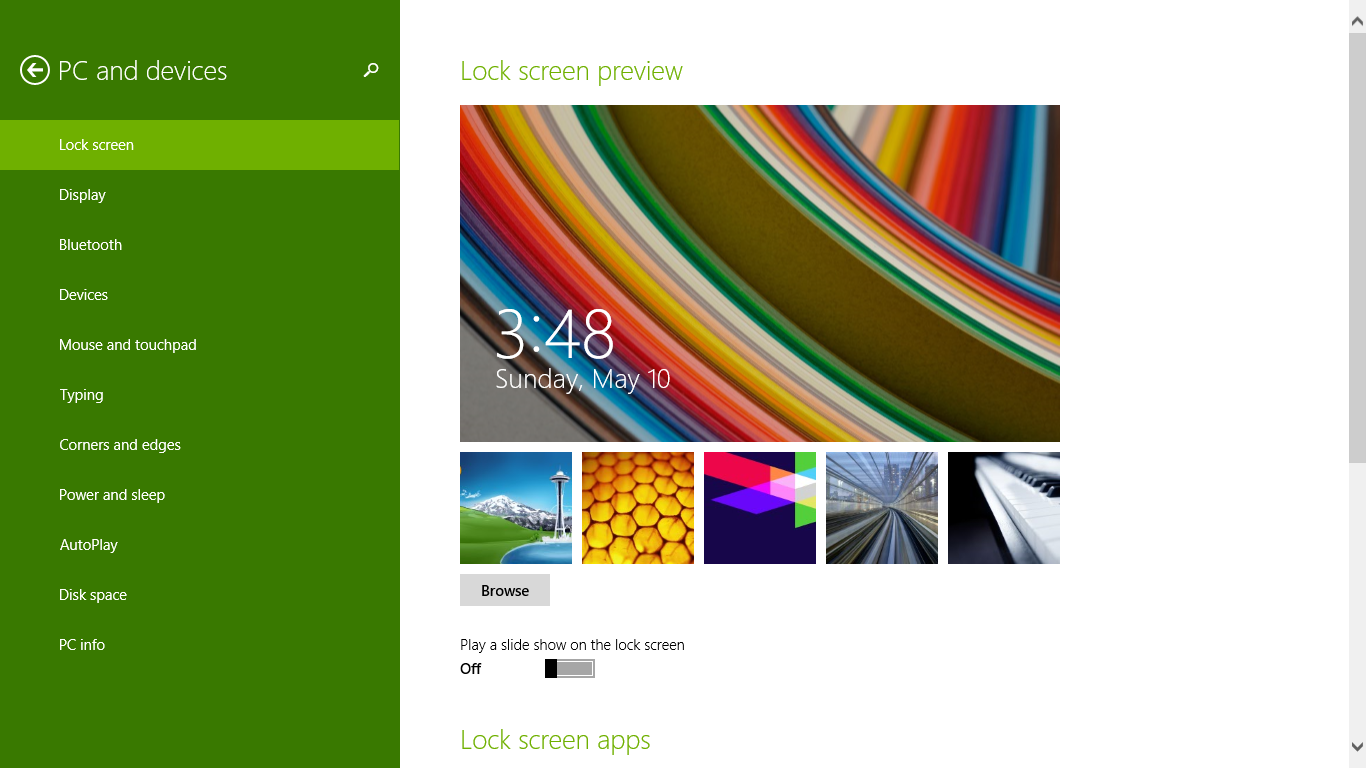
Task: Choose the yellow honeycomb lock screen image
Action: (x=637, y=507)
